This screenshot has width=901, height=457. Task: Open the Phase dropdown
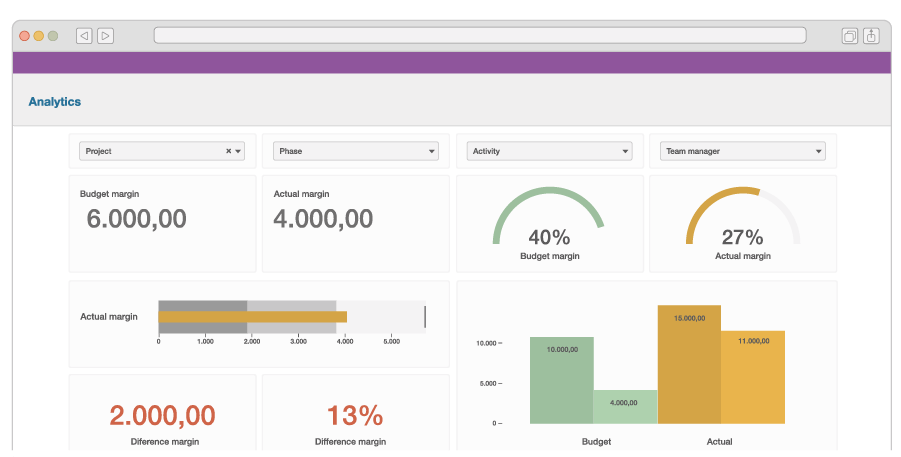[x=356, y=151]
